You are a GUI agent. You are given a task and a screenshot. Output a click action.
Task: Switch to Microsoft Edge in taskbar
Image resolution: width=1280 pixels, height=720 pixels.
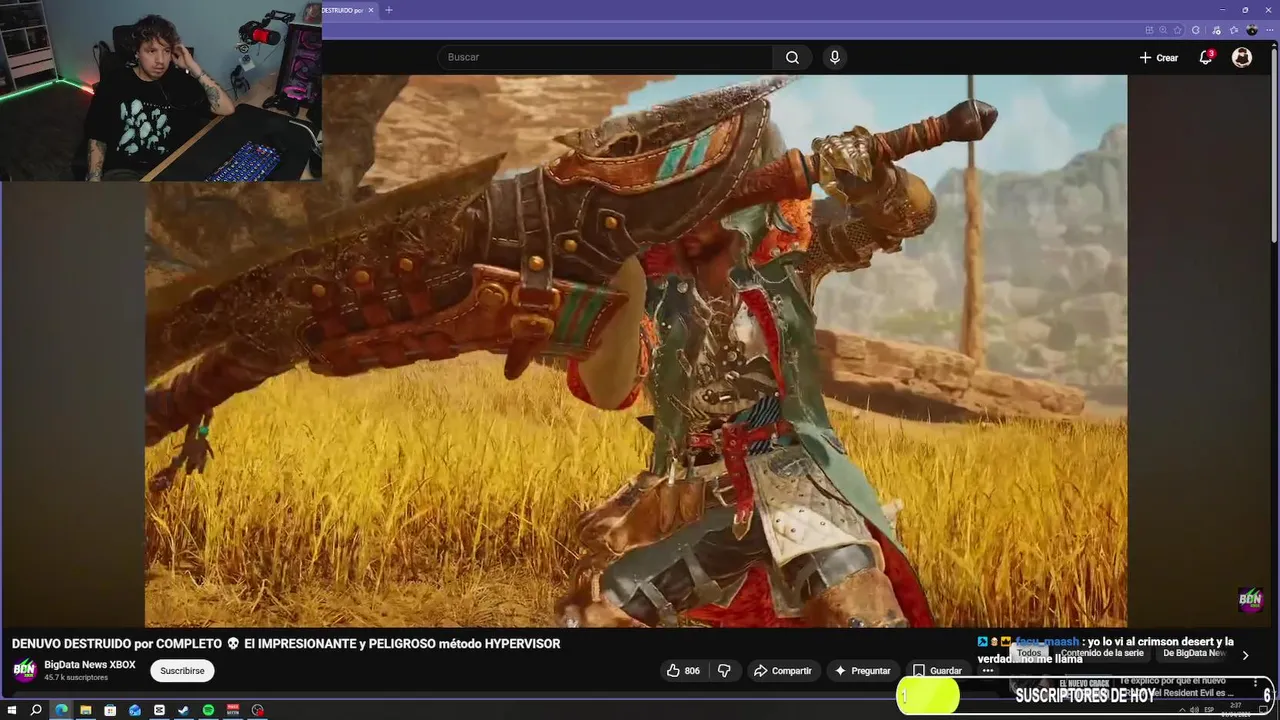(x=61, y=710)
